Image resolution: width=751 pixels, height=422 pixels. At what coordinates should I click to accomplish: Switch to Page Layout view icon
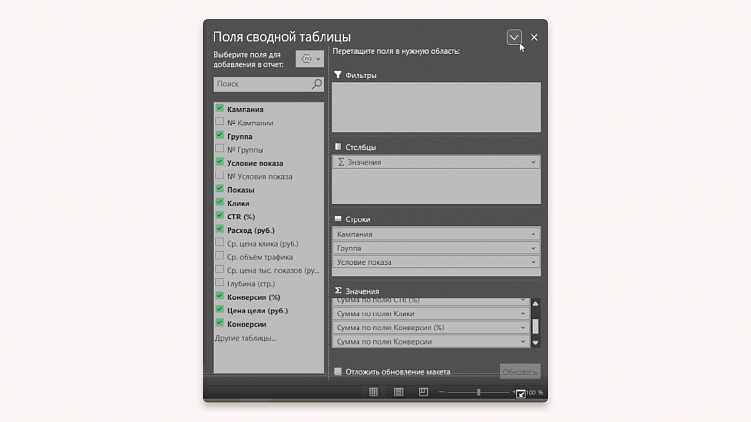tap(398, 392)
